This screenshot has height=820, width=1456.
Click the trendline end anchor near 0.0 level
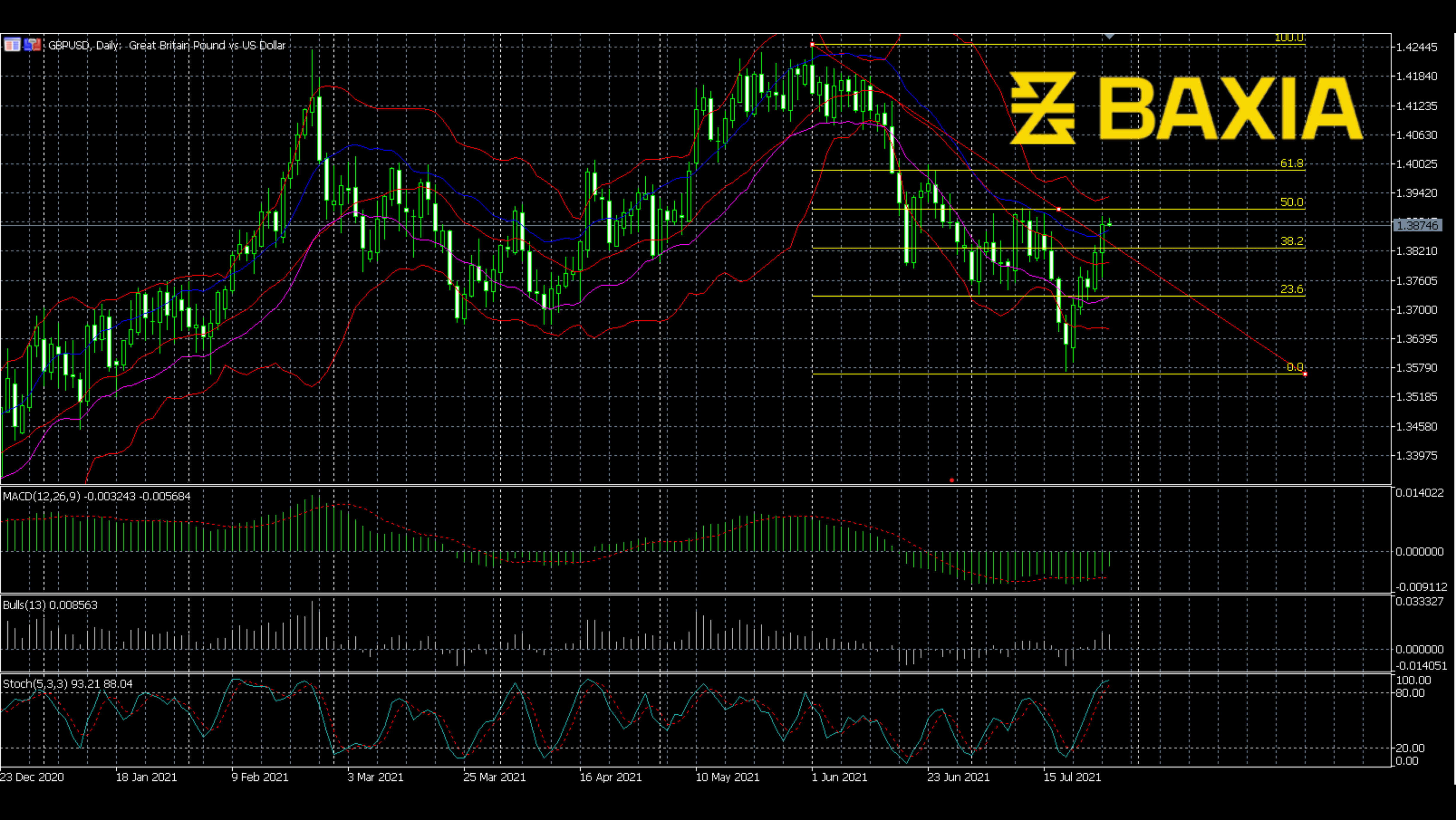coord(1305,374)
